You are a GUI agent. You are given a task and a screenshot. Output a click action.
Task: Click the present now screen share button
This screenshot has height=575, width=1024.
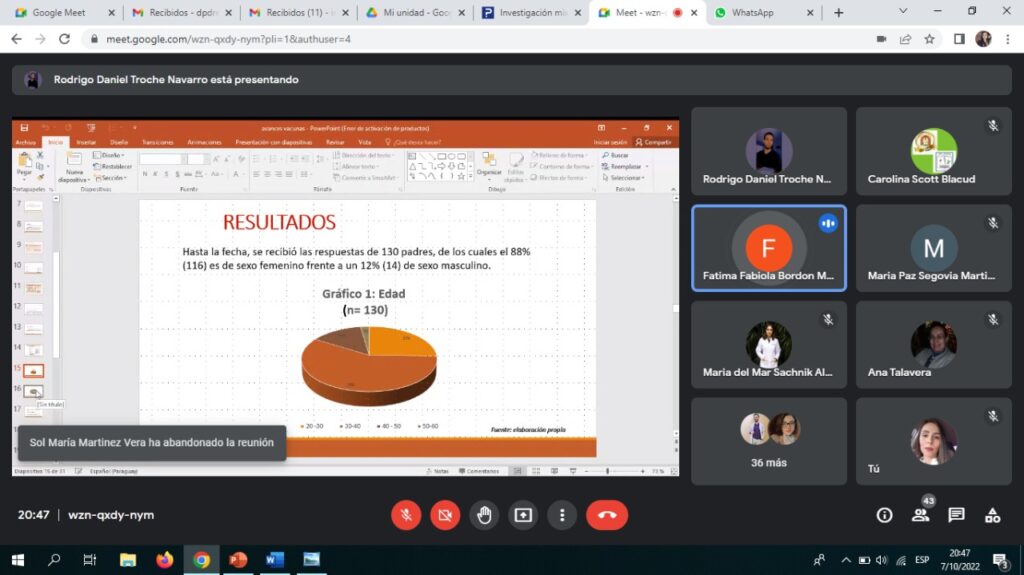pos(523,515)
